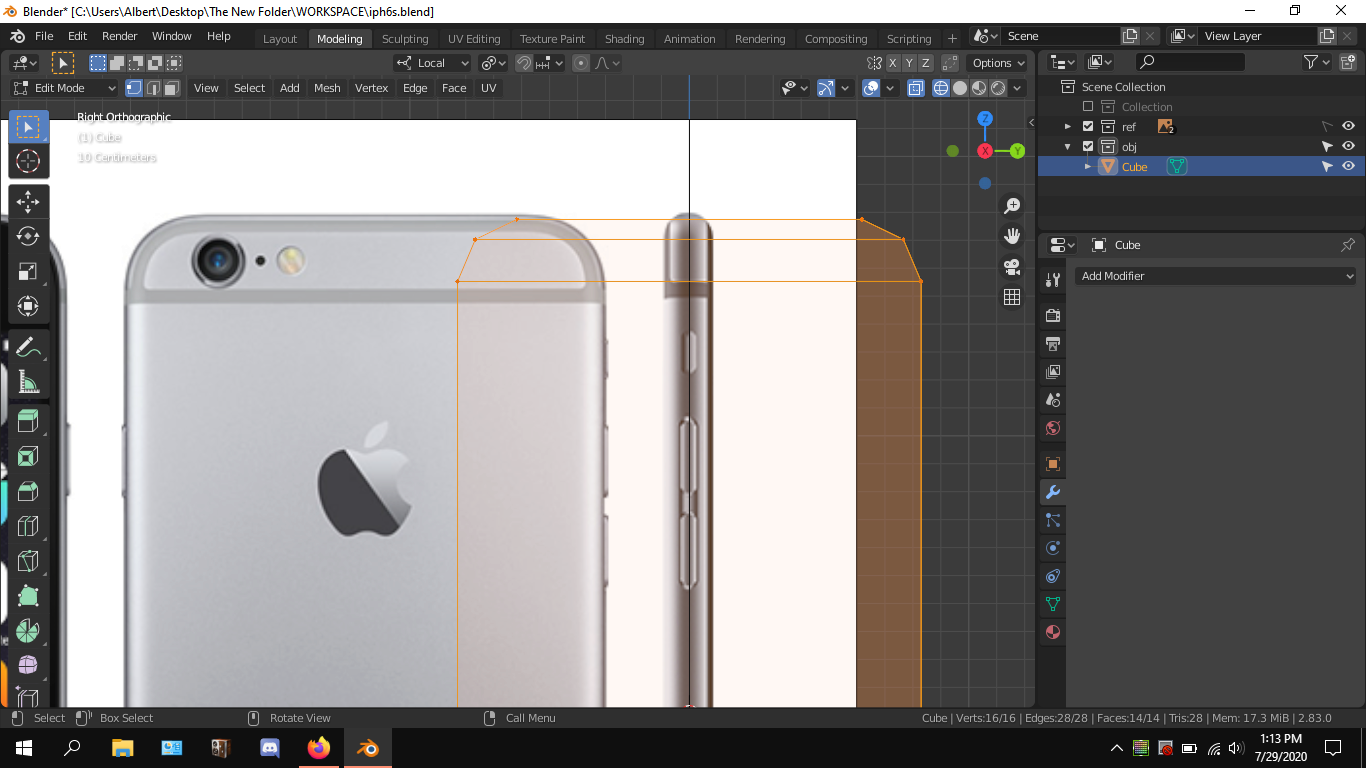The height and width of the screenshot is (768, 1366).
Task: Add a new outliner collection button
Action: pos(1347,62)
